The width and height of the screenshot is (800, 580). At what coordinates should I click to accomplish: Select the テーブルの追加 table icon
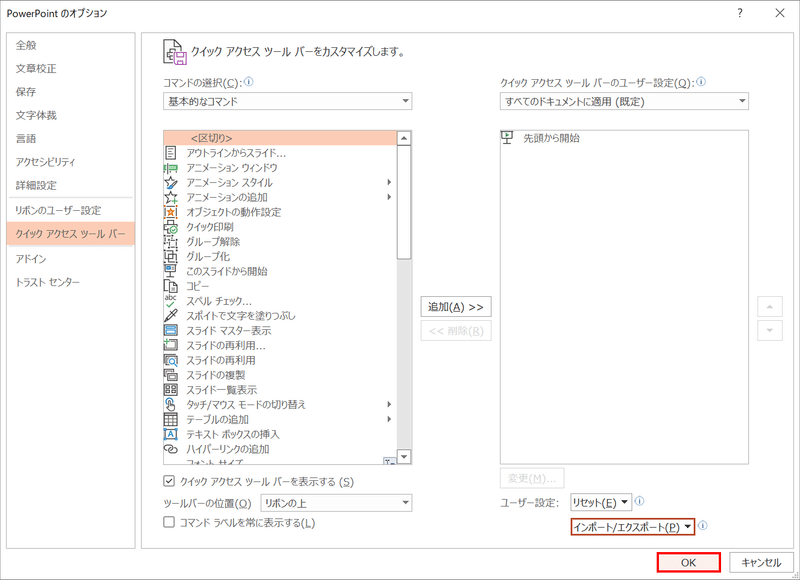point(171,419)
